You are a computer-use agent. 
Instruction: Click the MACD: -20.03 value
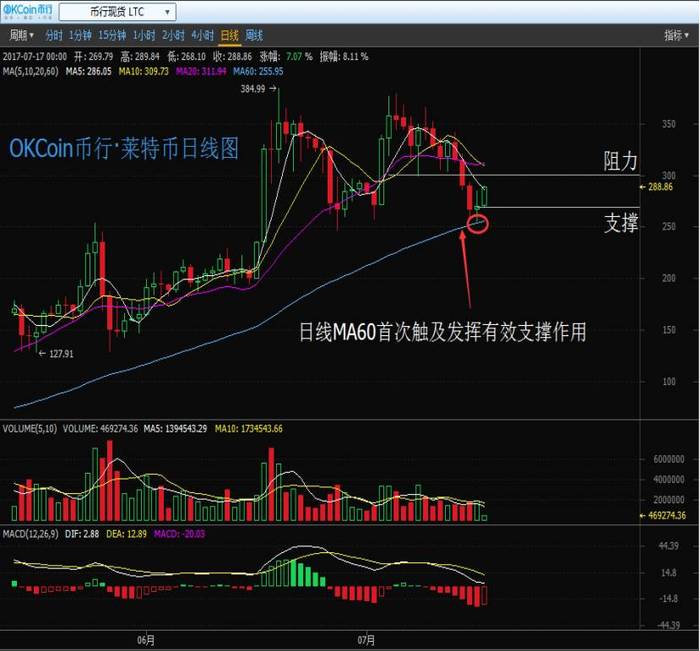pyautogui.click(x=179, y=534)
